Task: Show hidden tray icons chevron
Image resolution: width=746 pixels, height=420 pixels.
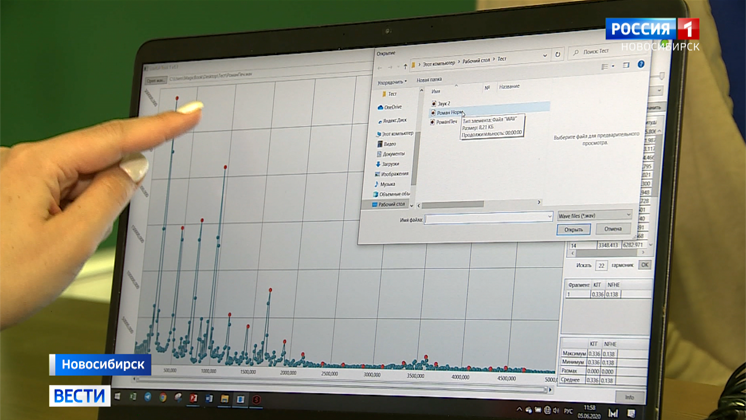Action: 519,409
